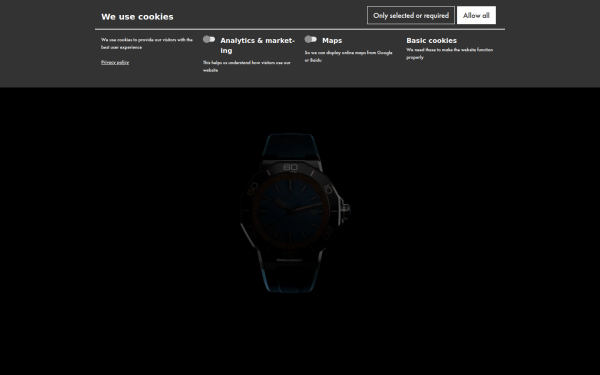Click the Google or Baidu maps description
The image size is (600, 375).
pos(348,56)
